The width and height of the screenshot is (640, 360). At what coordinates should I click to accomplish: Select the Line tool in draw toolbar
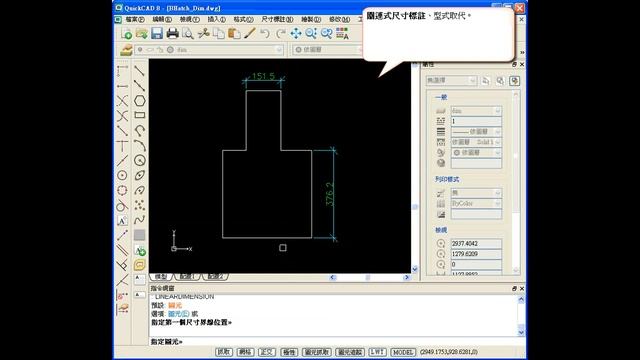[140, 71]
